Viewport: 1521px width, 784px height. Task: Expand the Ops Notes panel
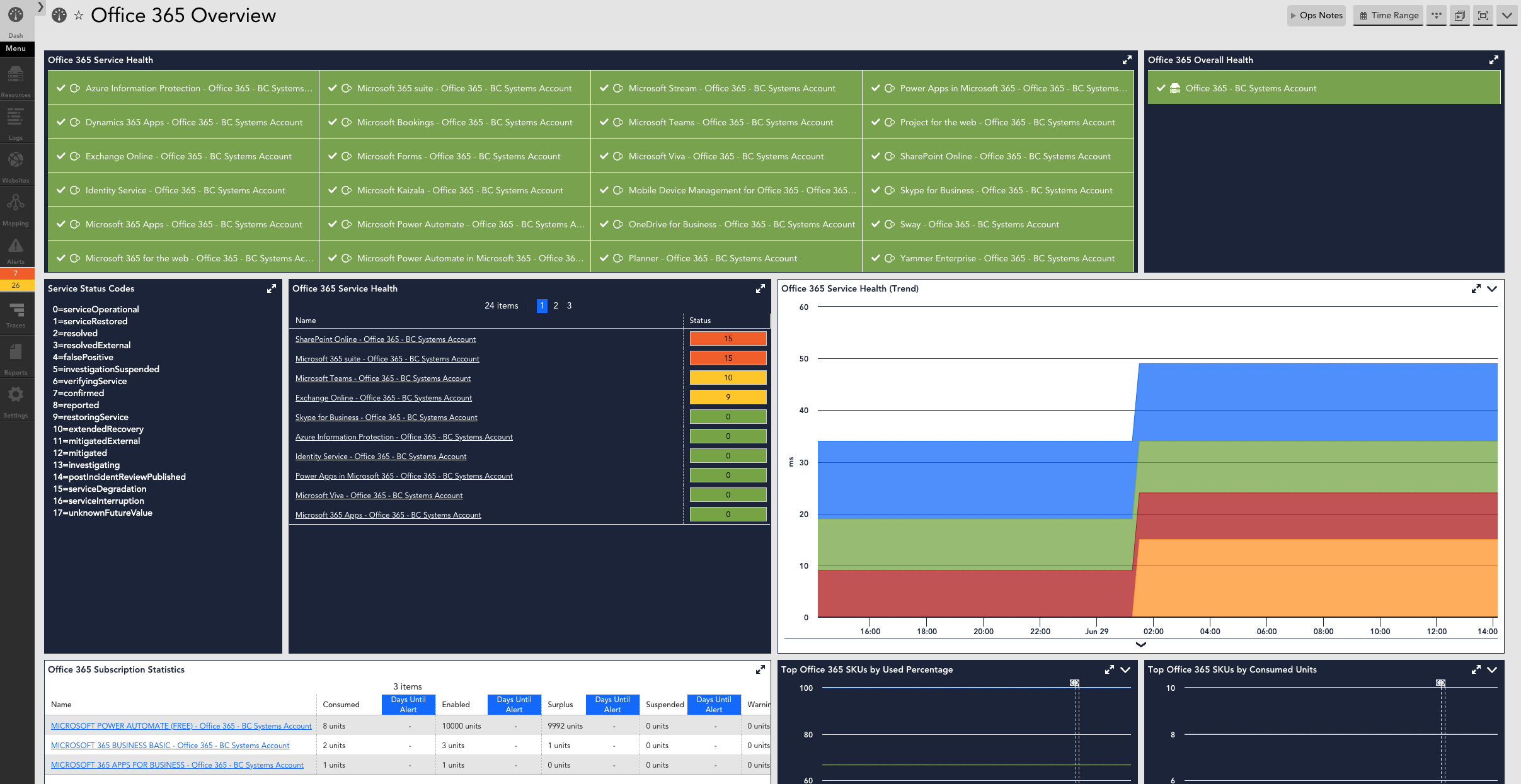click(x=1316, y=15)
